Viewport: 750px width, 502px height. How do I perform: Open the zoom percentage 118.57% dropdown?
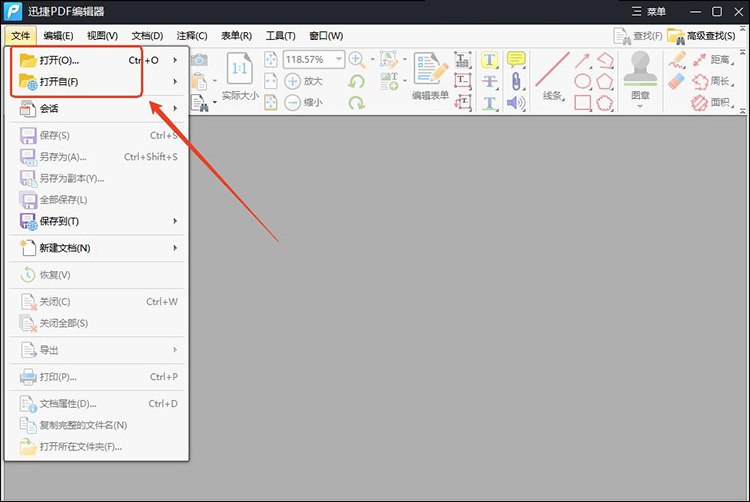point(339,59)
